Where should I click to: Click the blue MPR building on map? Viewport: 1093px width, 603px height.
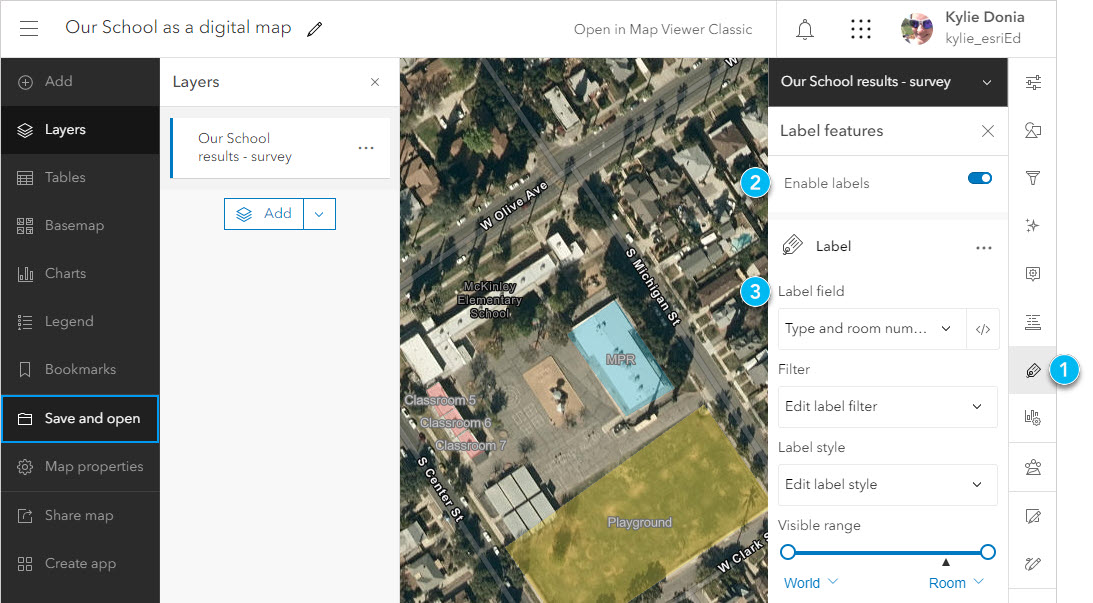click(x=620, y=359)
